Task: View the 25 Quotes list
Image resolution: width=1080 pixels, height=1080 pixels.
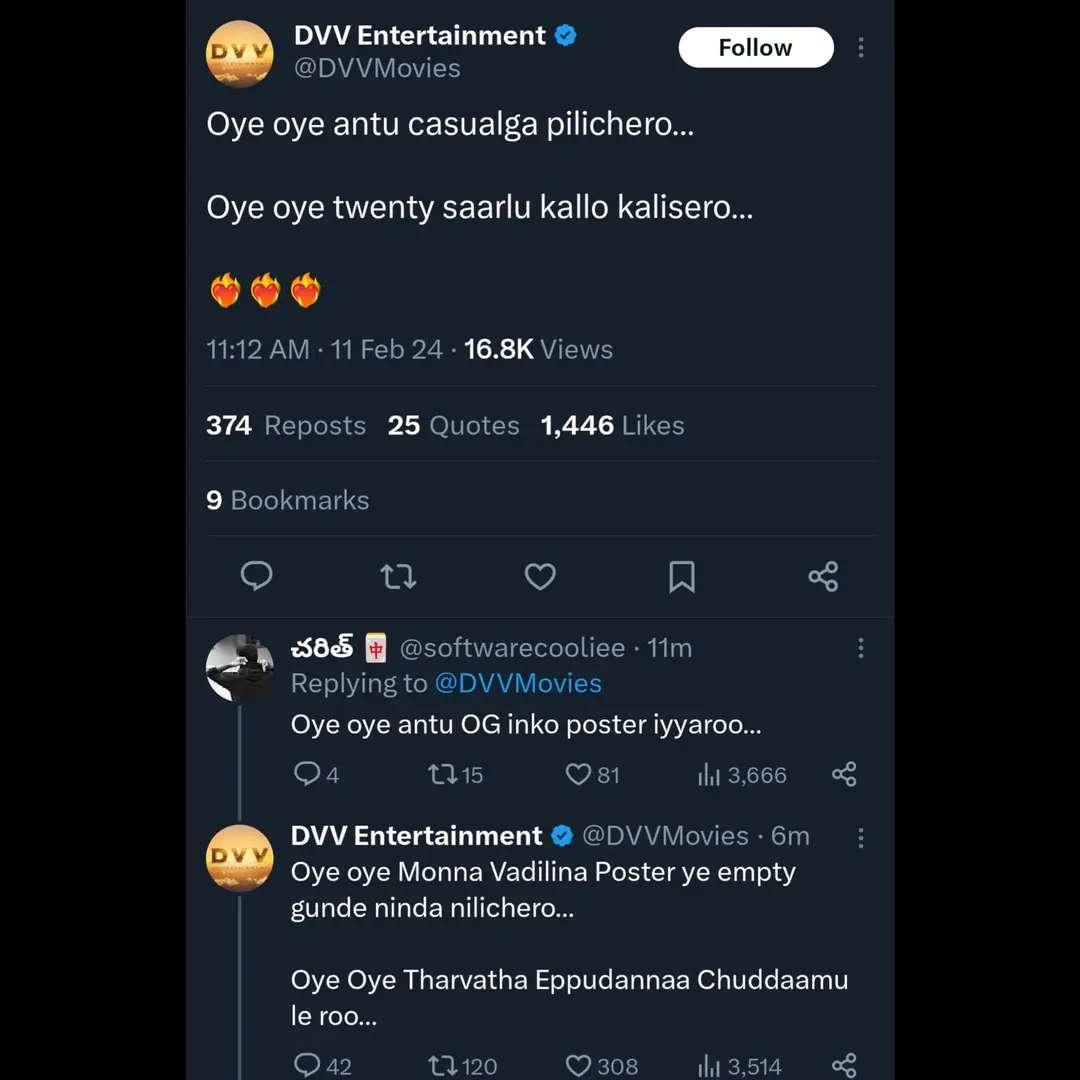Action: 453,426
